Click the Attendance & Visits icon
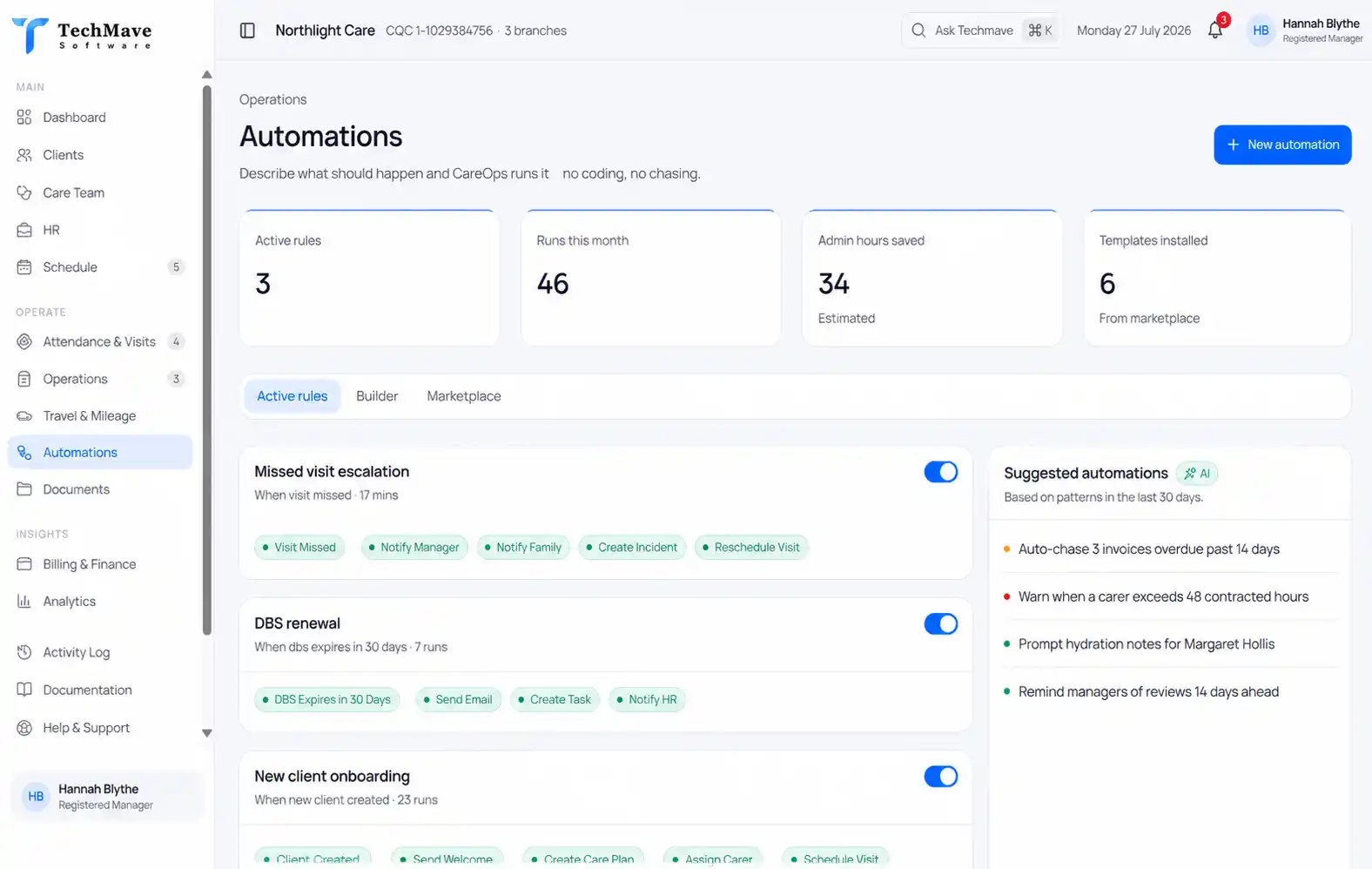 (x=24, y=341)
